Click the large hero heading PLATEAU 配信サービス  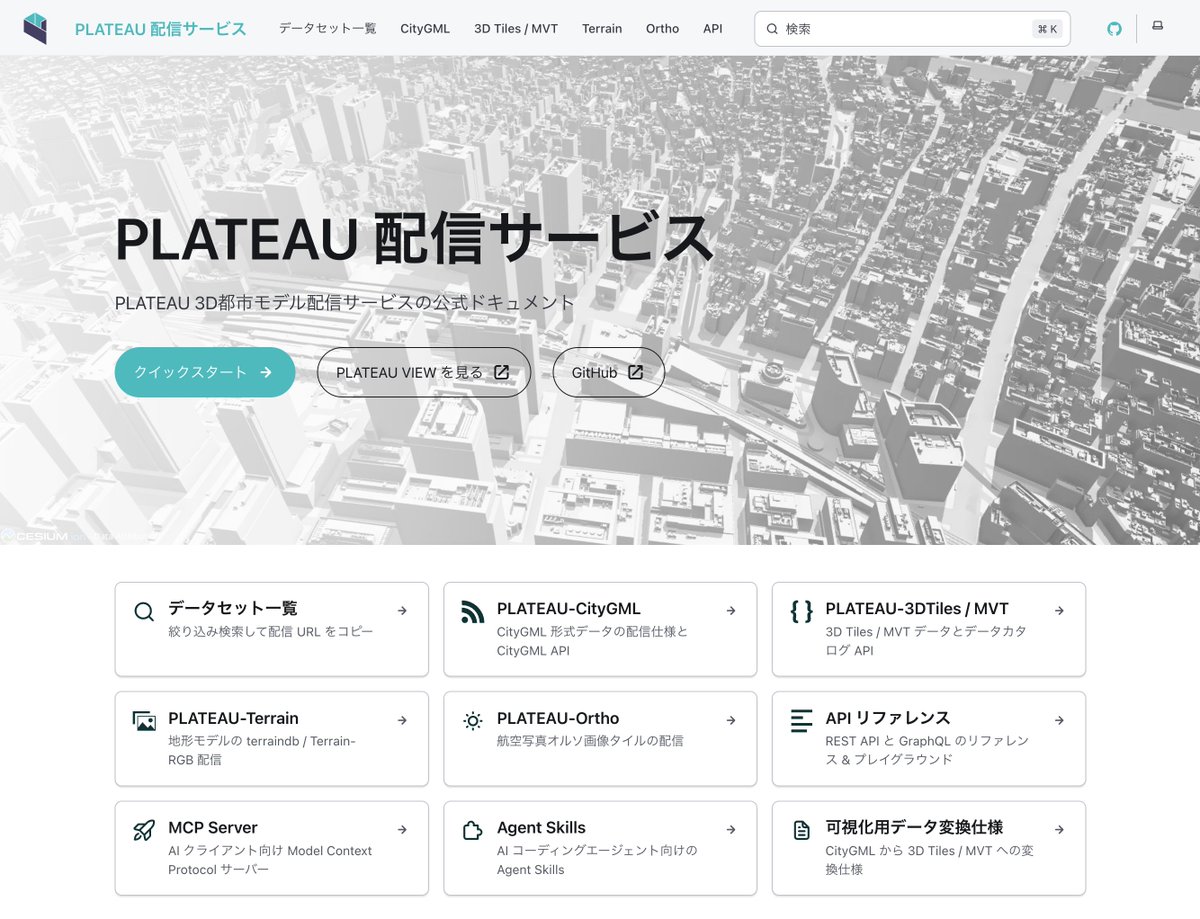pos(415,239)
